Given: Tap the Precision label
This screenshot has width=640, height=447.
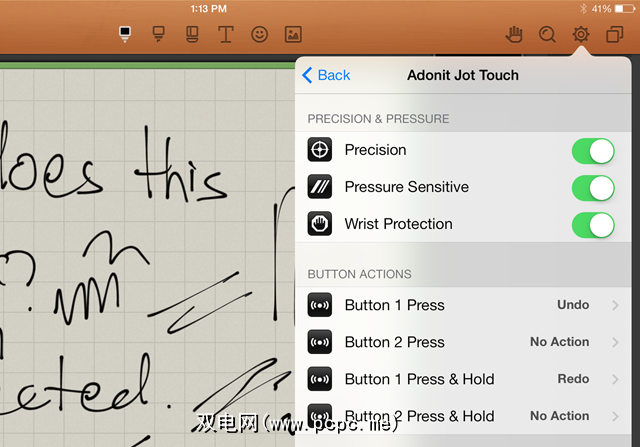Looking at the screenshot, I should (x=376, y=150).
